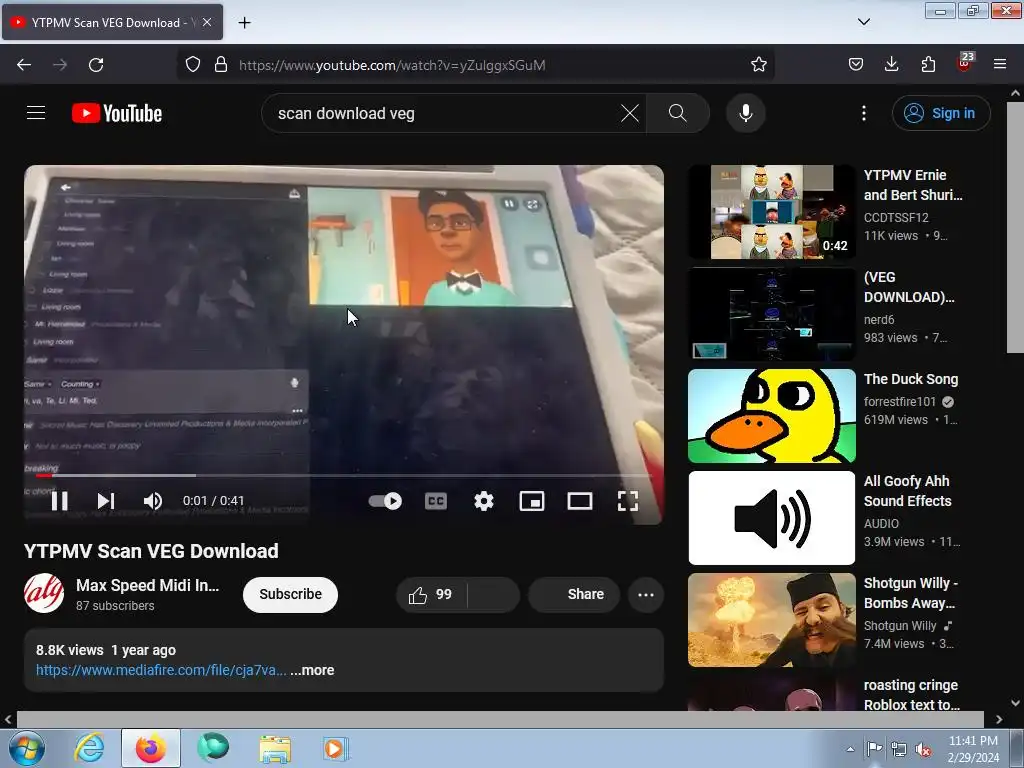Open the Windows Start menu

coord(27,748)
